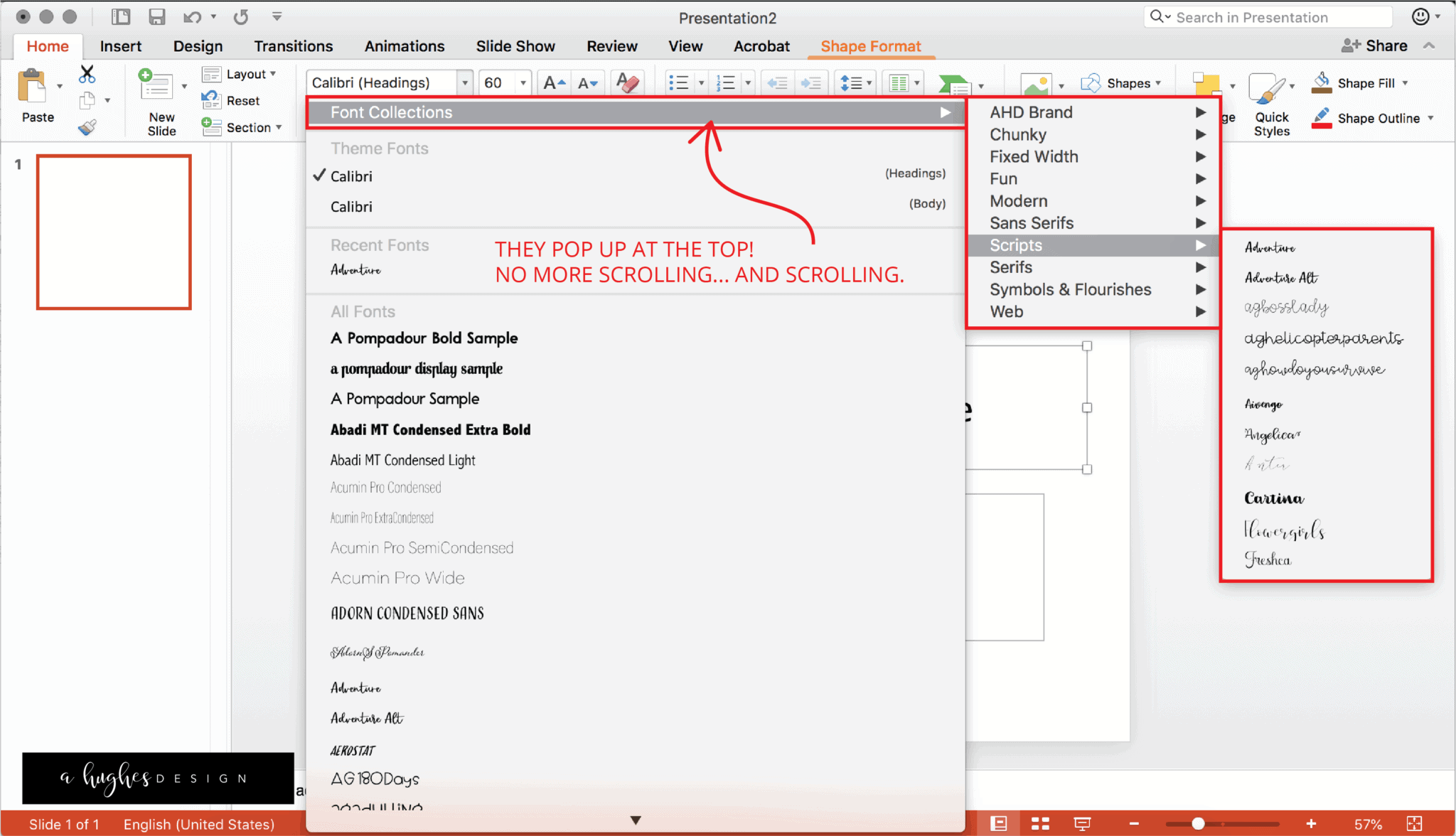The height and width of the screenshot is (836, 1456).
Task: Click the Save icon in title bar
Action: (156, 17)
